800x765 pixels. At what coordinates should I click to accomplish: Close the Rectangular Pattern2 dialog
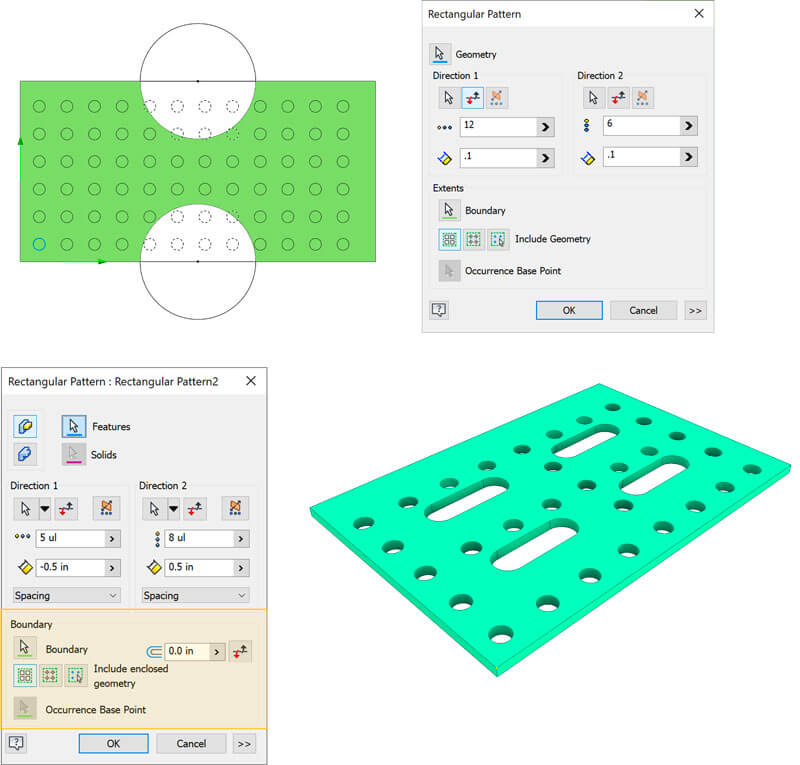click(x=251, y=381)
